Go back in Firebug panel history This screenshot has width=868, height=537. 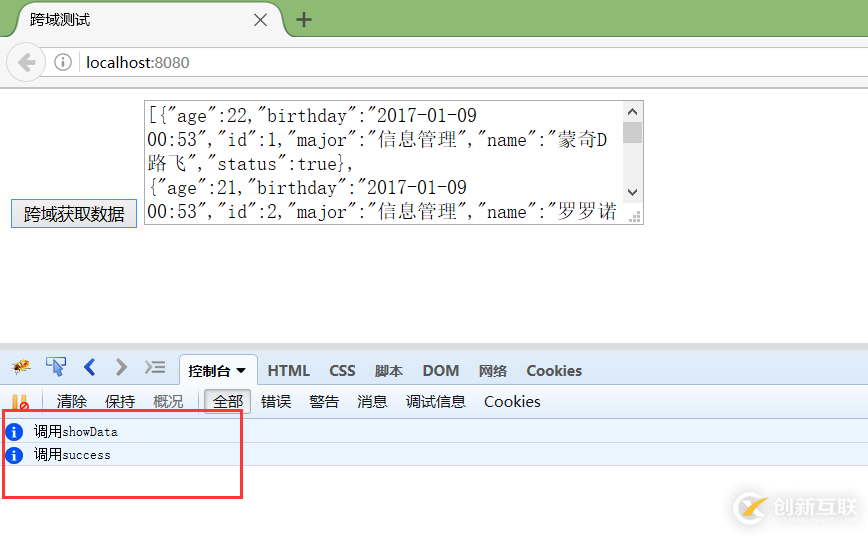tap(90, 366)
